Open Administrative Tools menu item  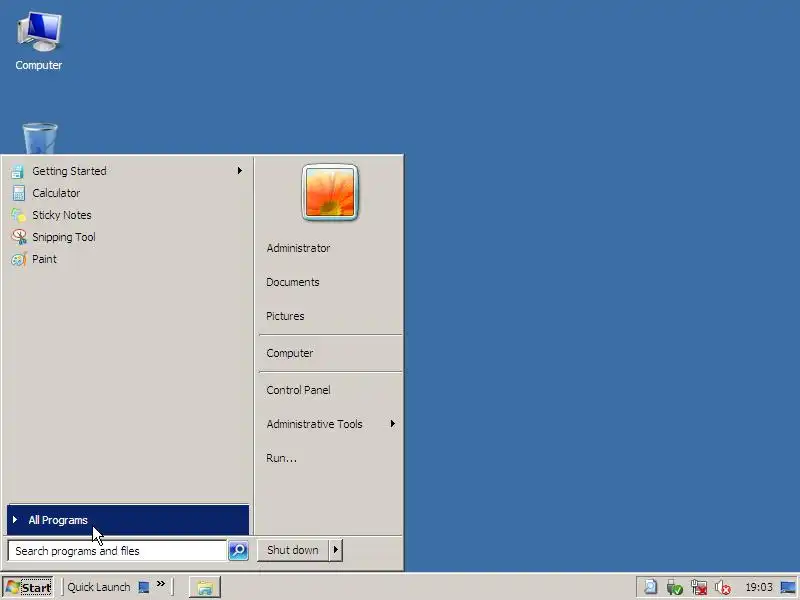pyautogui.click(x=314, y=424)
